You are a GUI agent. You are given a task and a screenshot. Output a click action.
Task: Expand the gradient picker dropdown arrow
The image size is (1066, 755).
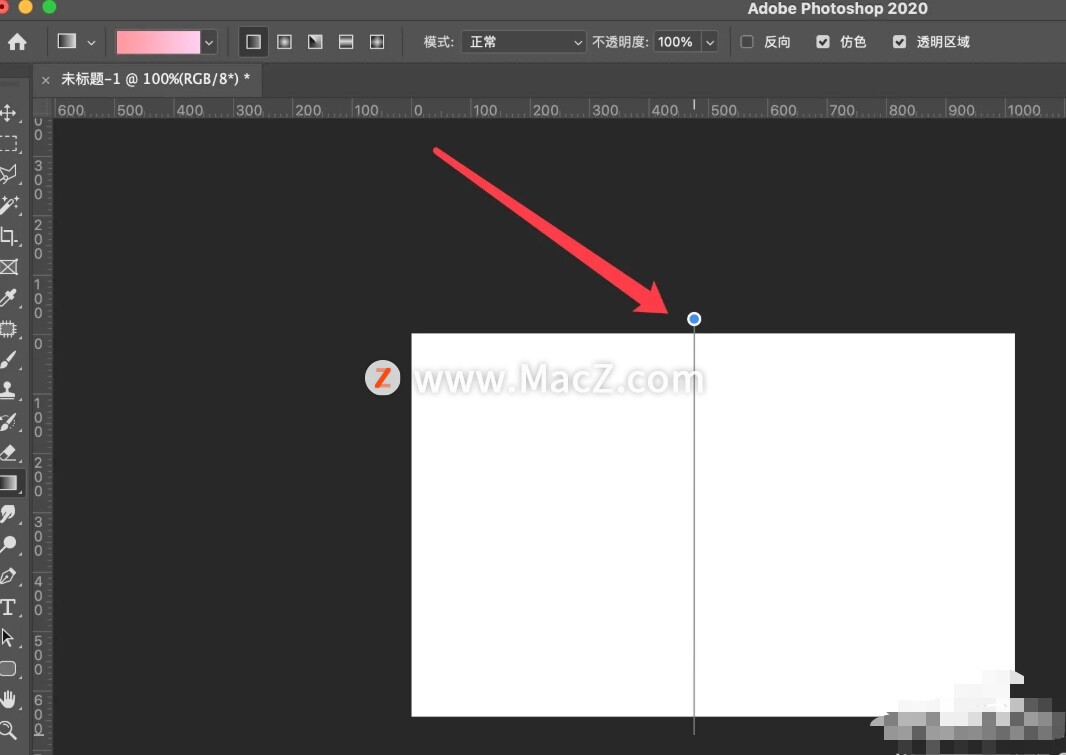point(209,42)
